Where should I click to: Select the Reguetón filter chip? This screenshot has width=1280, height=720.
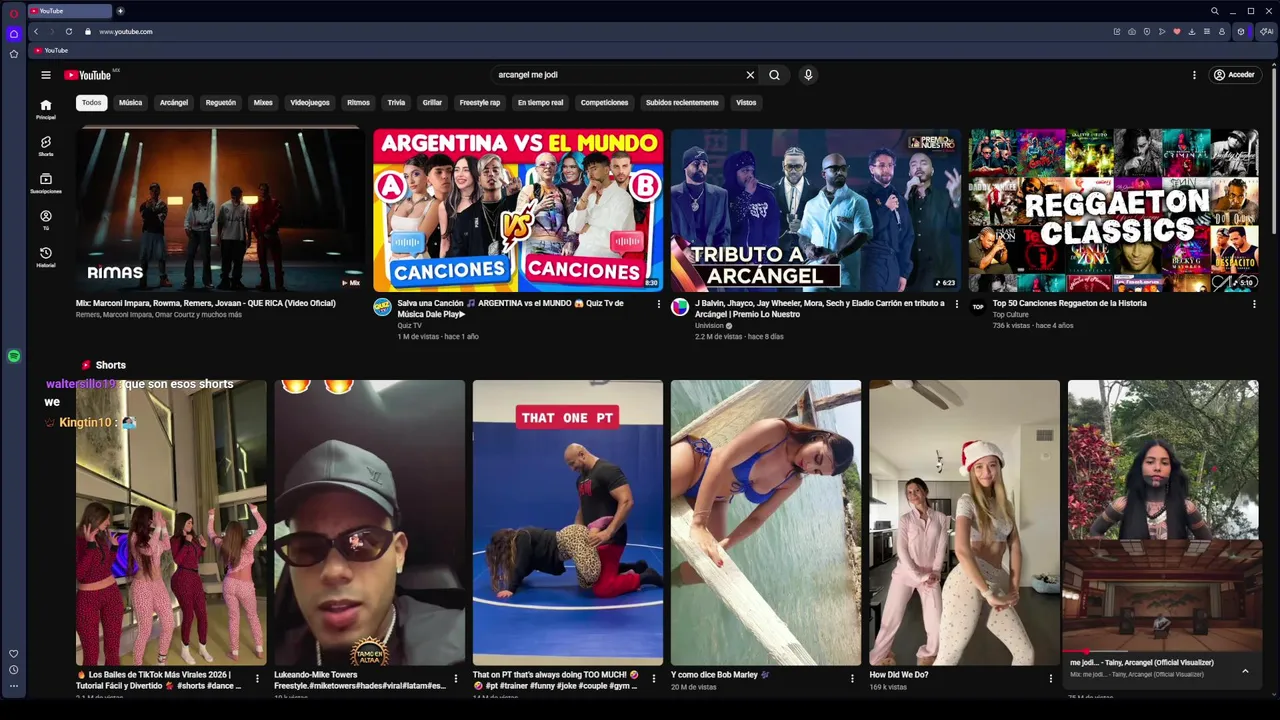pyautogui.click(x=221, y=103)
